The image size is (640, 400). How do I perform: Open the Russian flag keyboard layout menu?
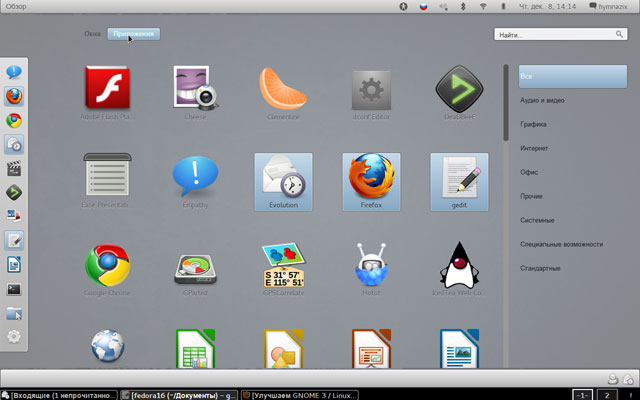pyautogui.click(x=424, y=7)
